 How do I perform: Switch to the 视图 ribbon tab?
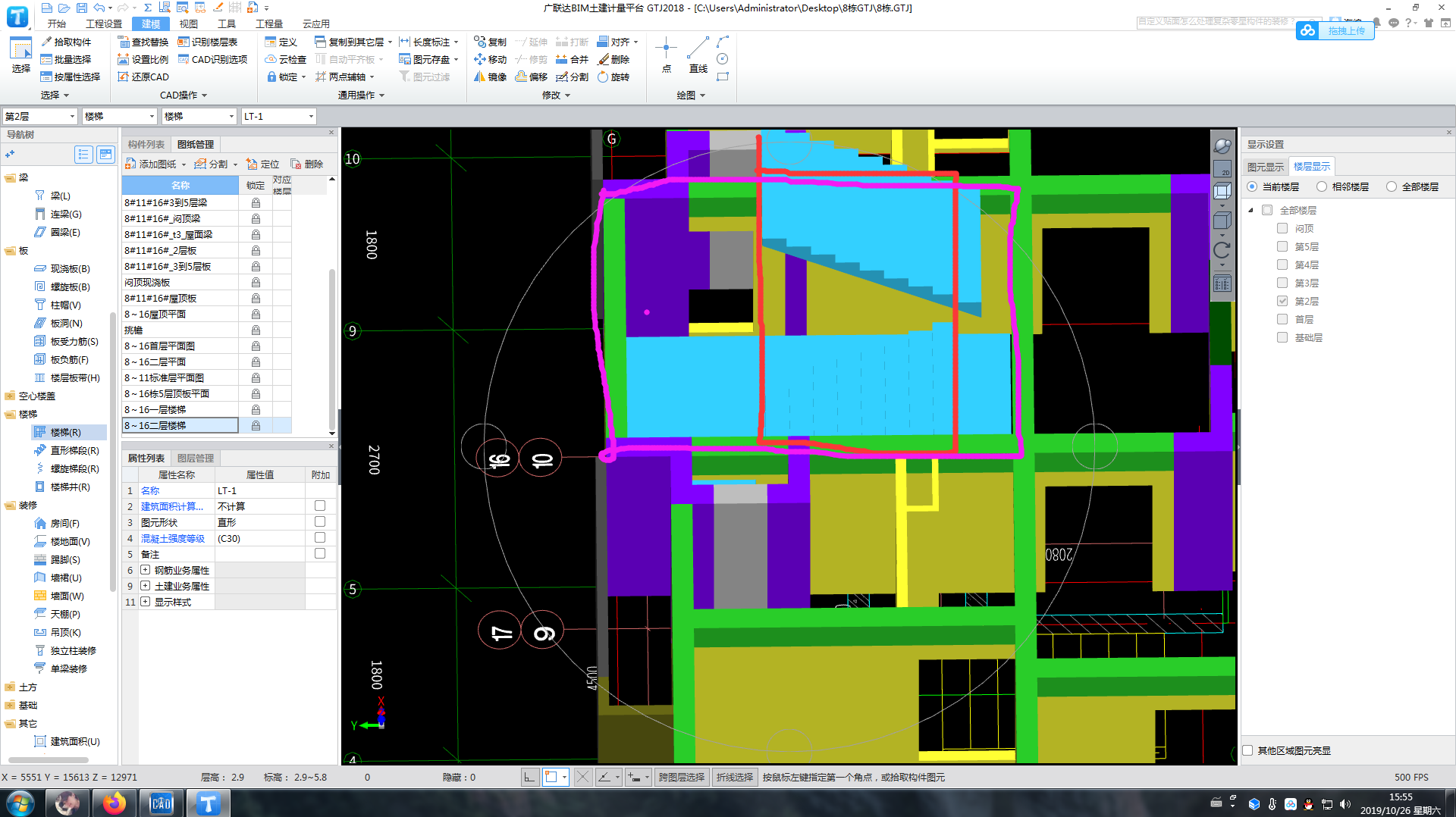pyautogui.click(x=189, y=23)
